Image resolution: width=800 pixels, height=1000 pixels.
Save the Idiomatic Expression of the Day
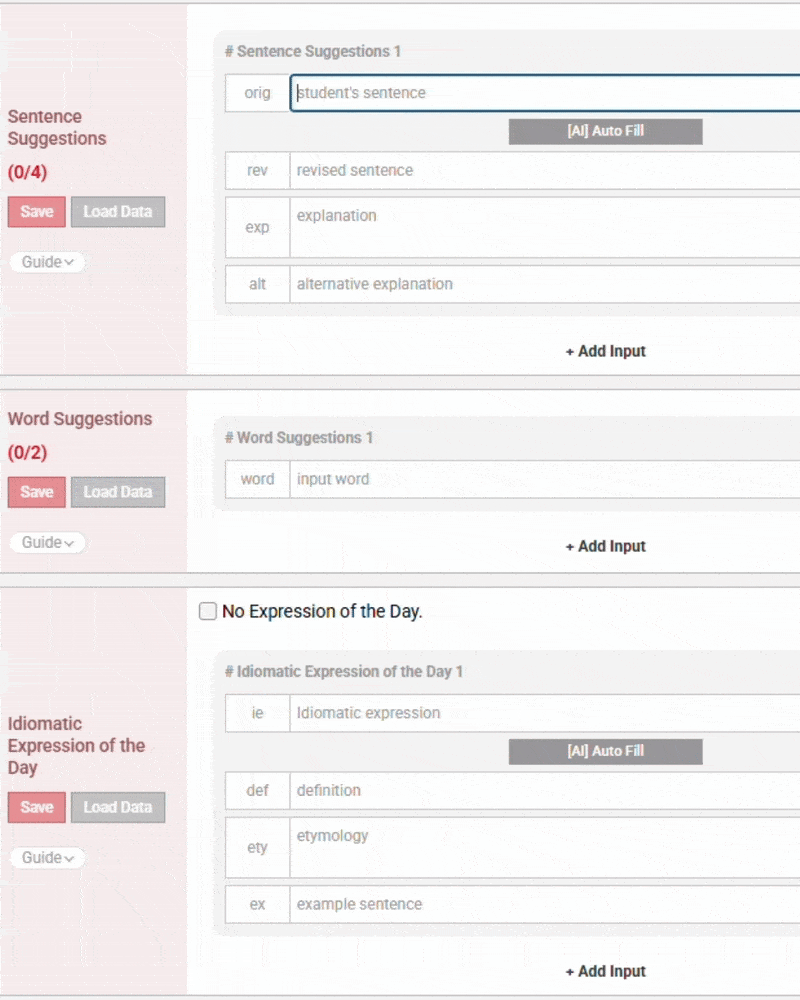[x=37, y=807]
